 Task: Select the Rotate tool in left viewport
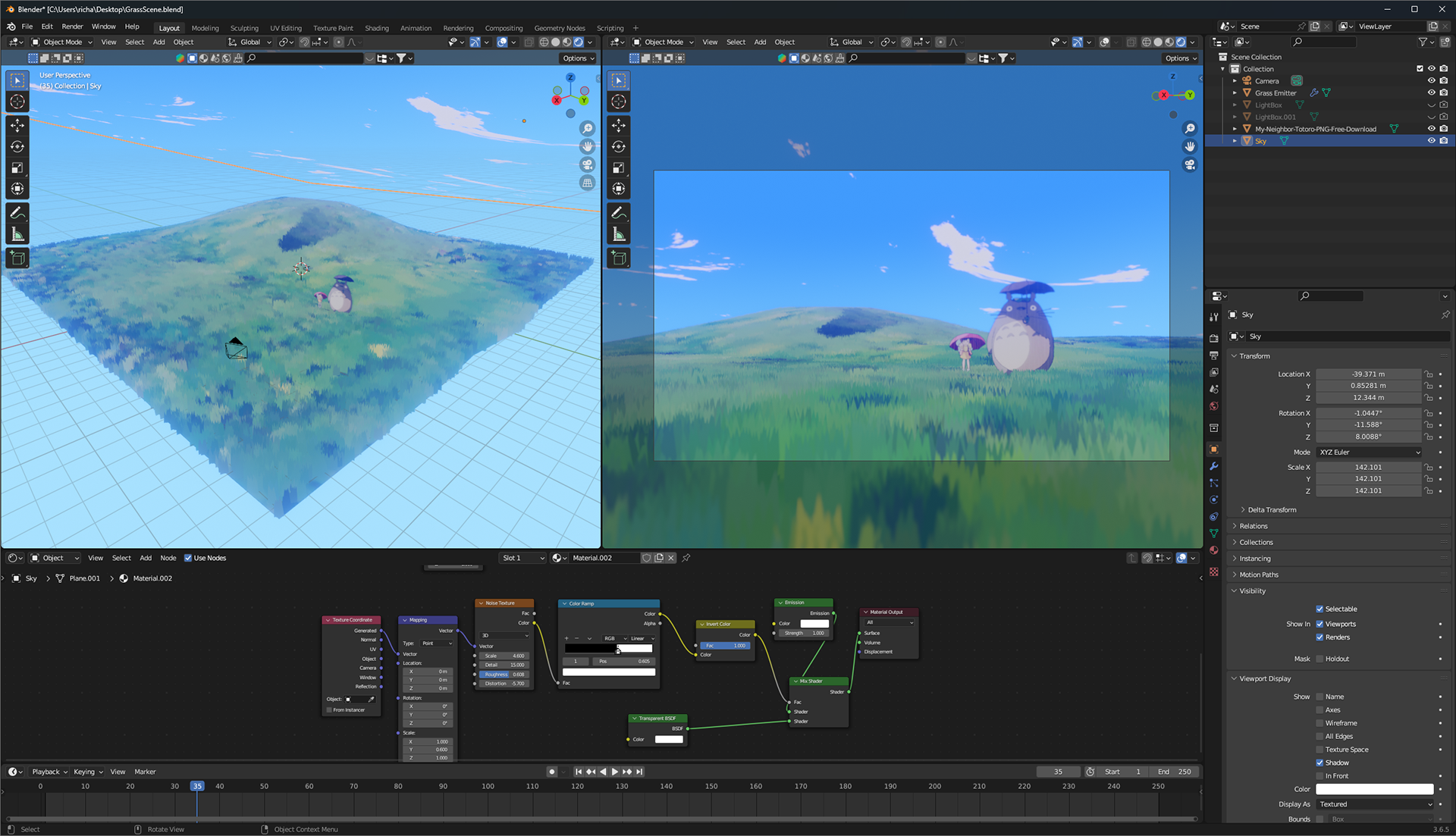click(x=17, y=146)
